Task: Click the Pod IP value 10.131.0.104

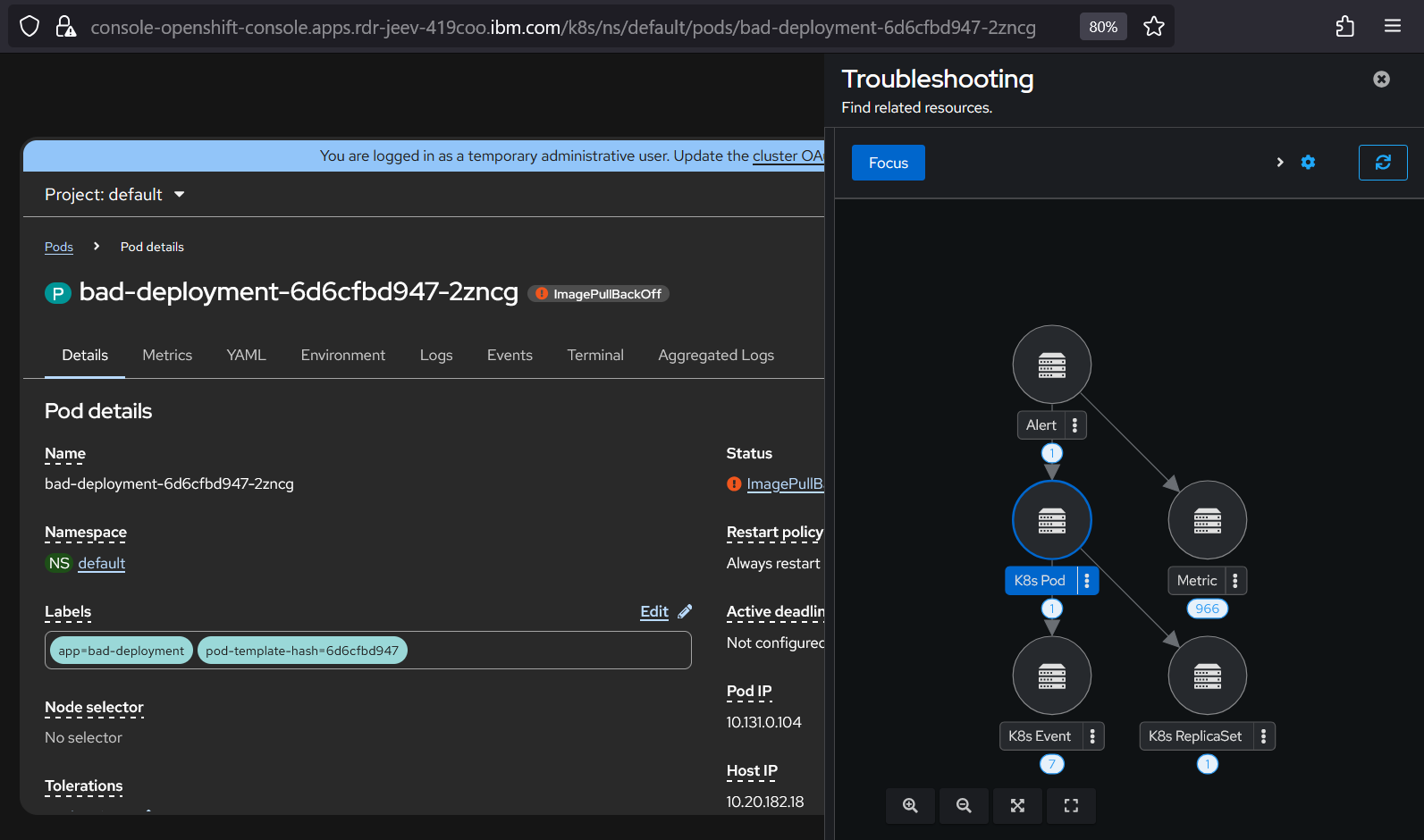Action: click(x=764, y=722)
